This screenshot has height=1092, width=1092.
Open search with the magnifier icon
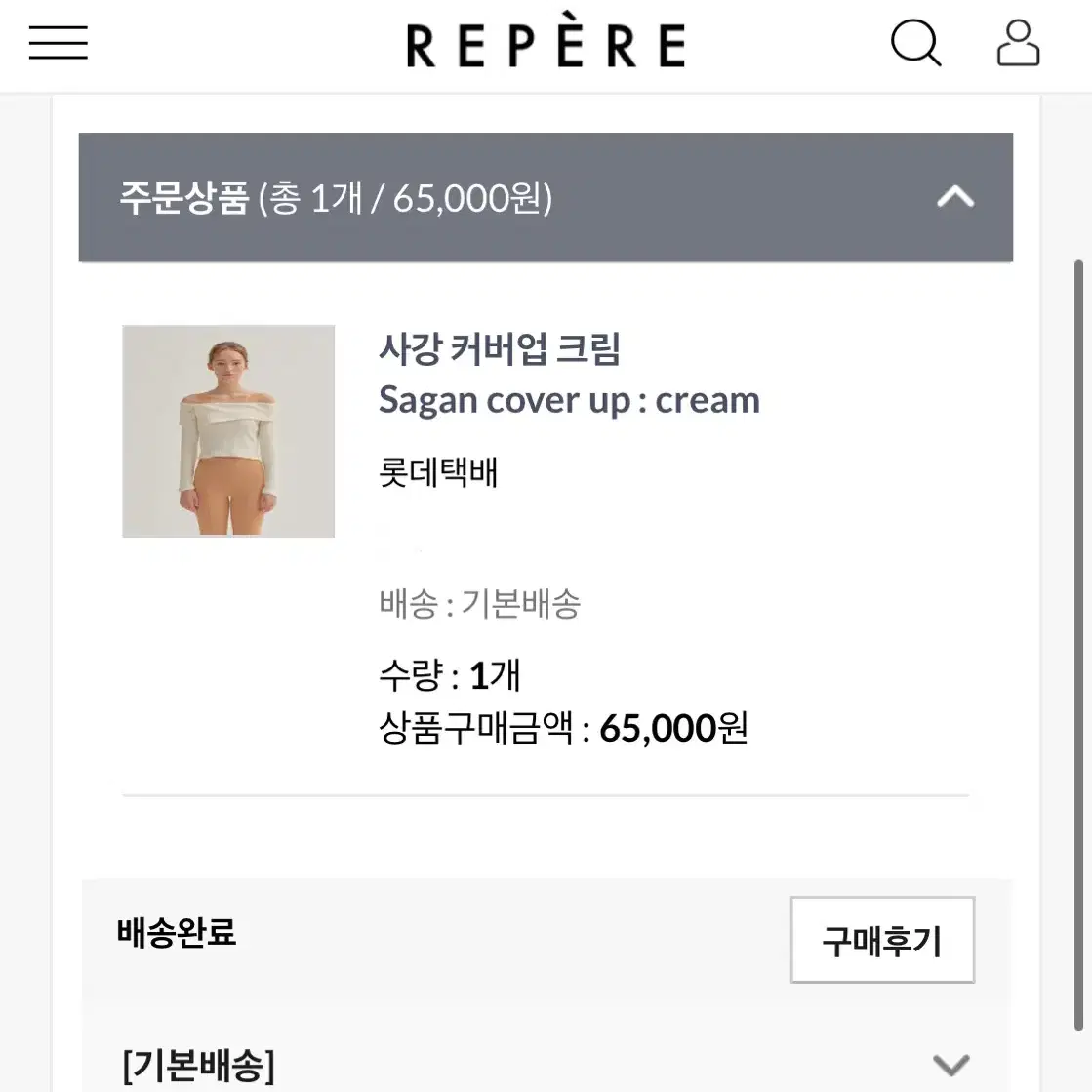915,43
